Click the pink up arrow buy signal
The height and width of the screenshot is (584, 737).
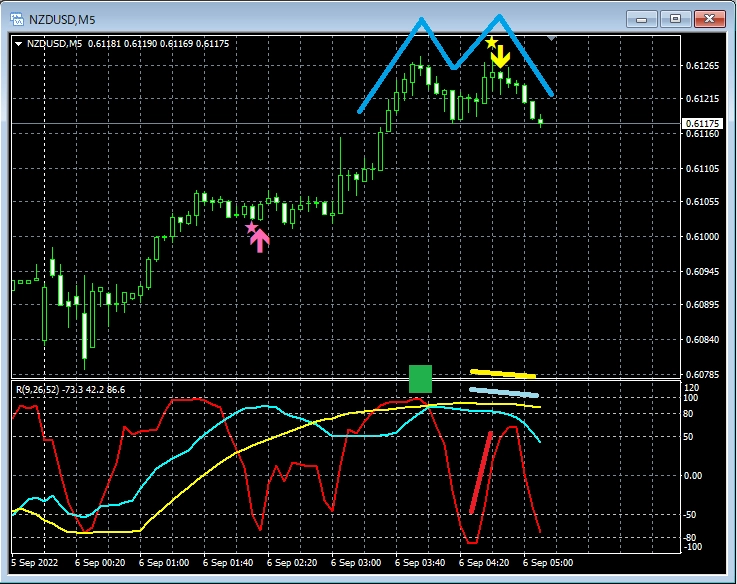coord(260,240)
